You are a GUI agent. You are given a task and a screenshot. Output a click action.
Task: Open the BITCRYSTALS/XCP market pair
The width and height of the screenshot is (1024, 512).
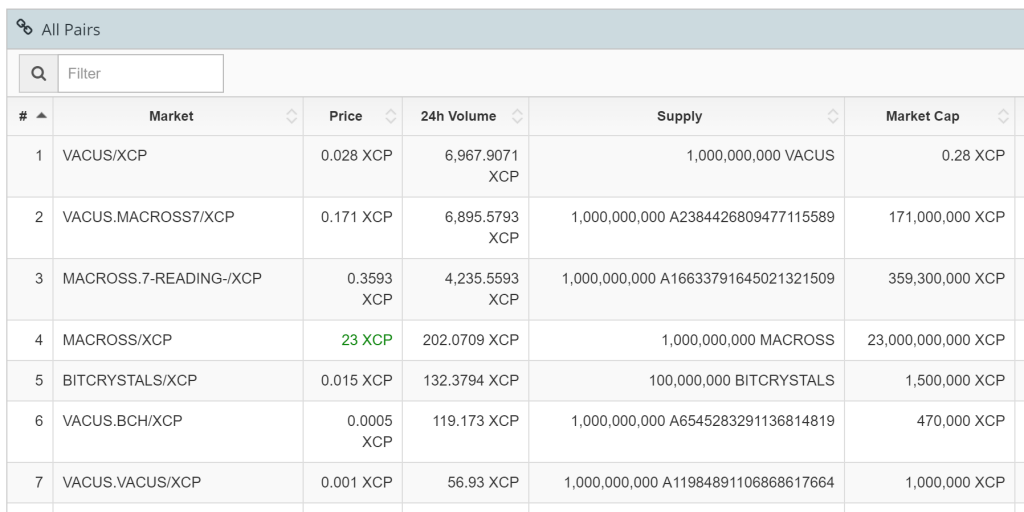tap(130, 380)
